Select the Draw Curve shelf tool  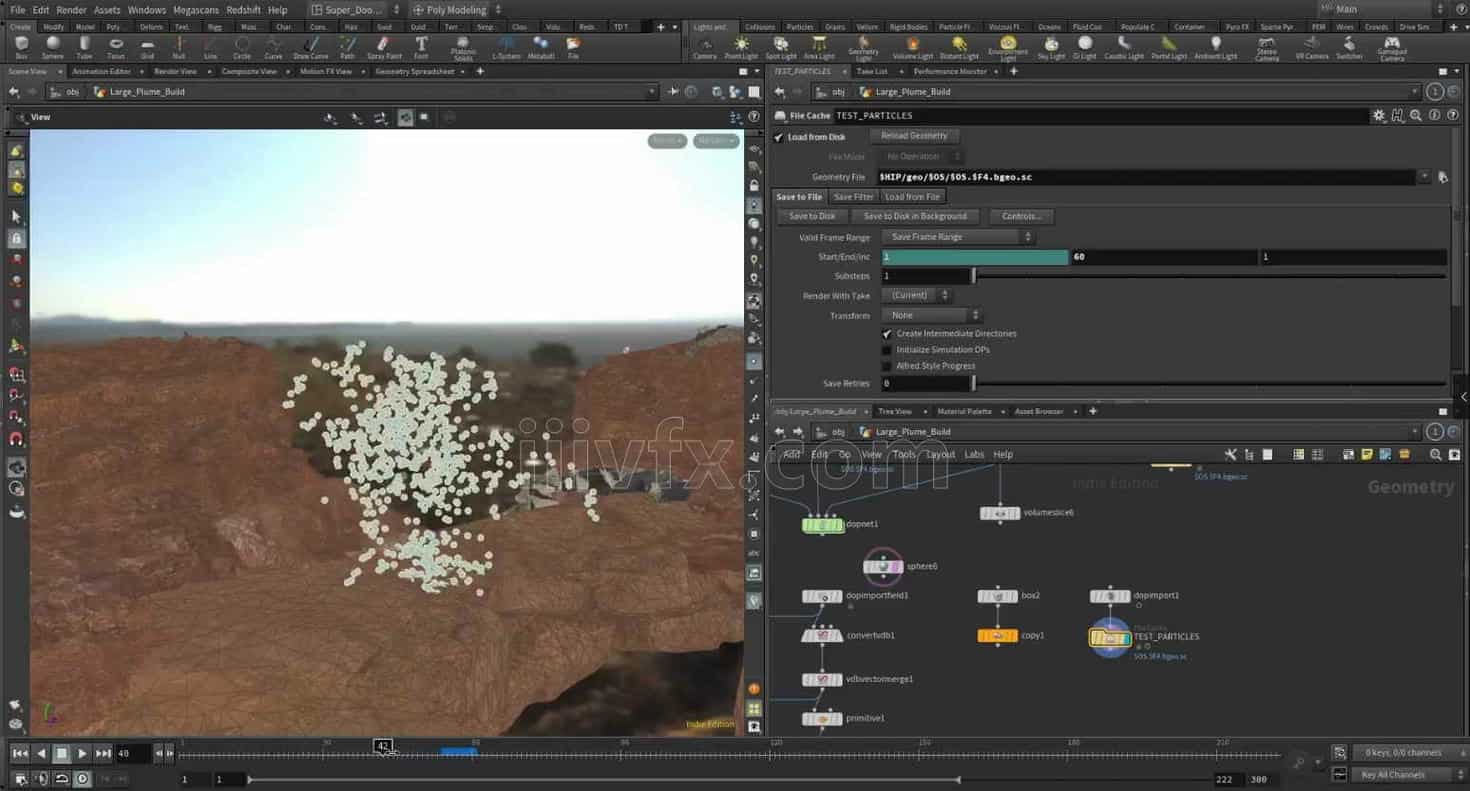click(311, 46)
